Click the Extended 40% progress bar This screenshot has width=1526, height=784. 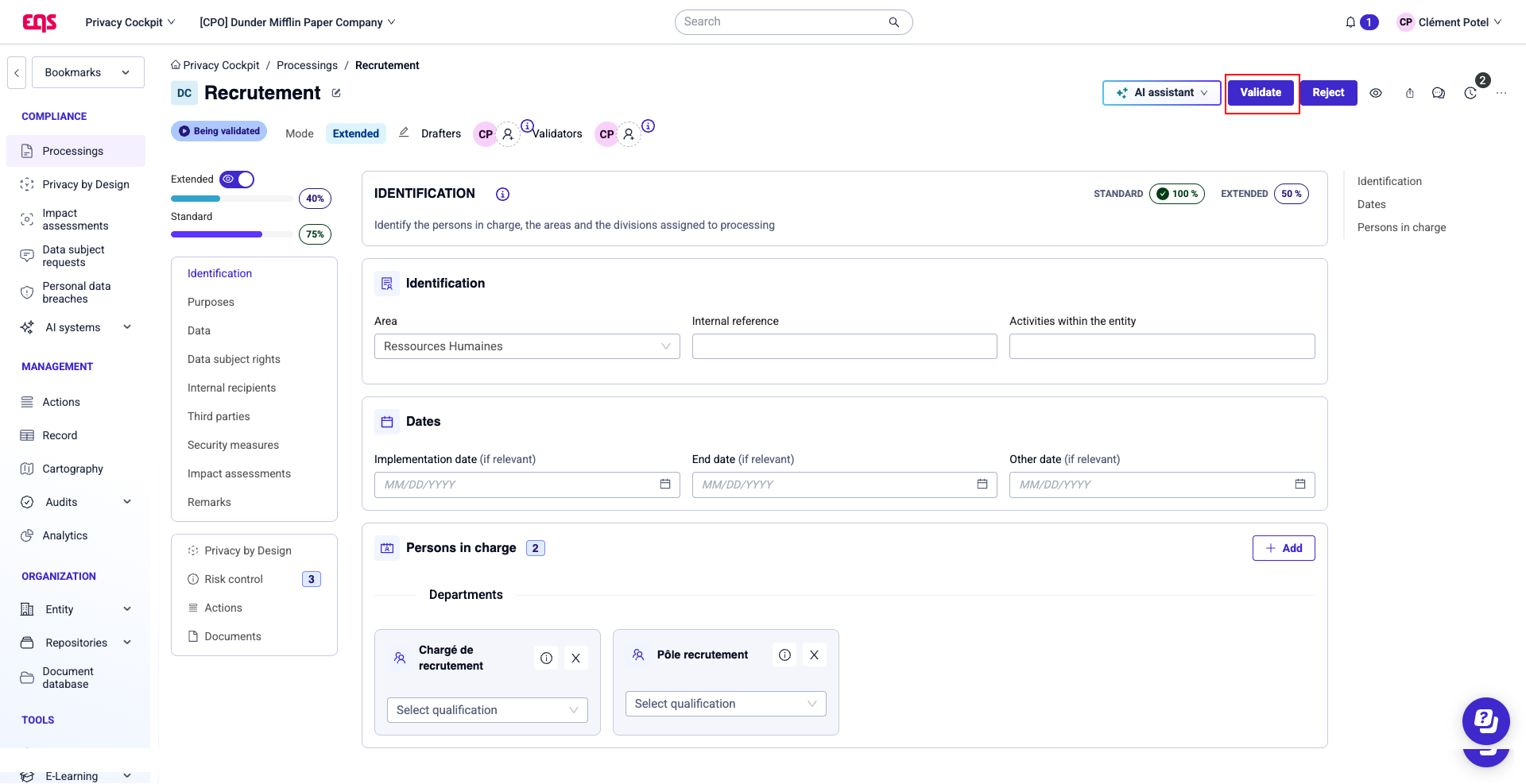[x=231, y=199]
